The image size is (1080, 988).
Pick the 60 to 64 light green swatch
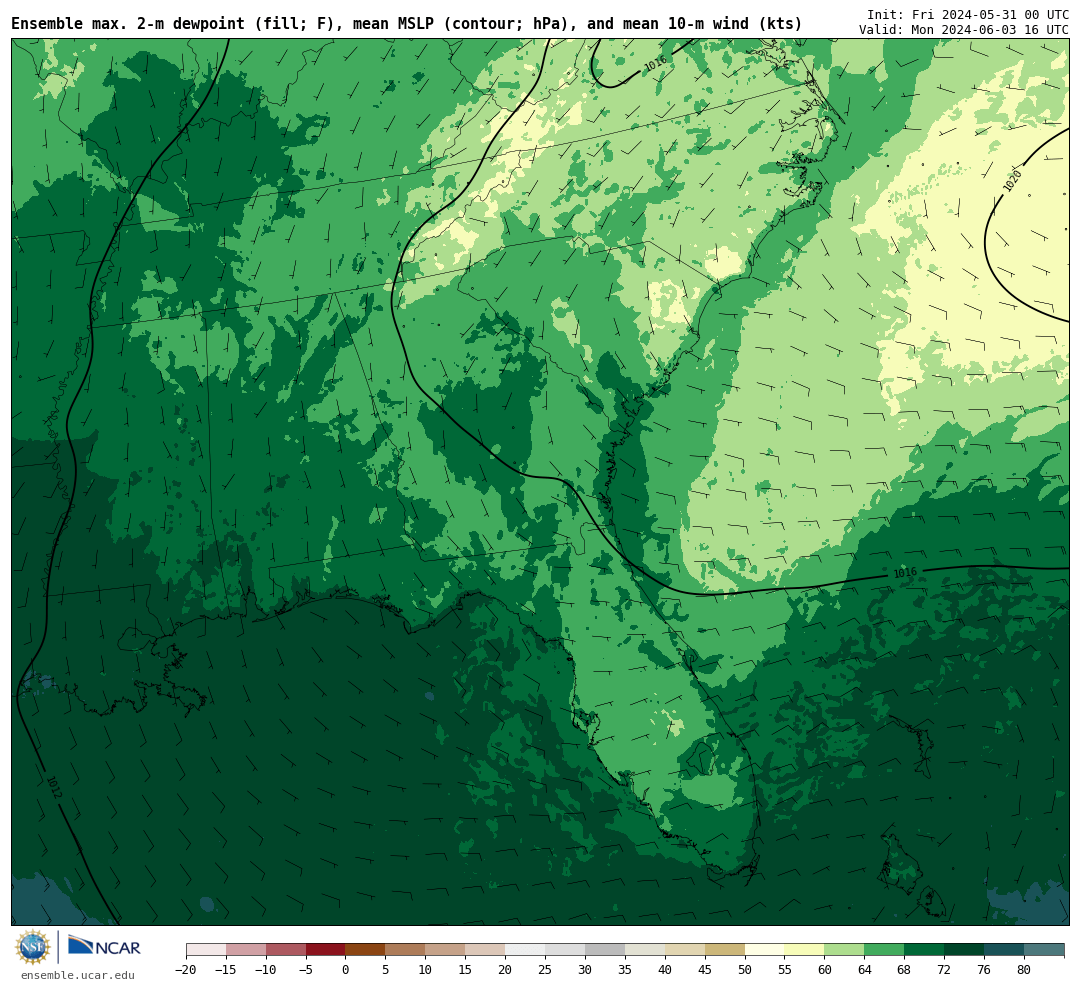[x=845, y=950]
